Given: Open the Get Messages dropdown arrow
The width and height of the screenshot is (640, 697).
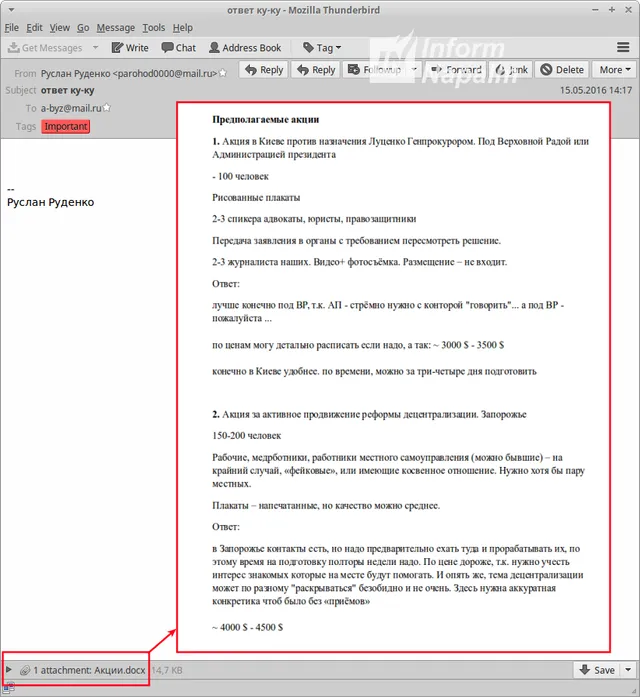Looking at the screenshot, I should [96, 47].
